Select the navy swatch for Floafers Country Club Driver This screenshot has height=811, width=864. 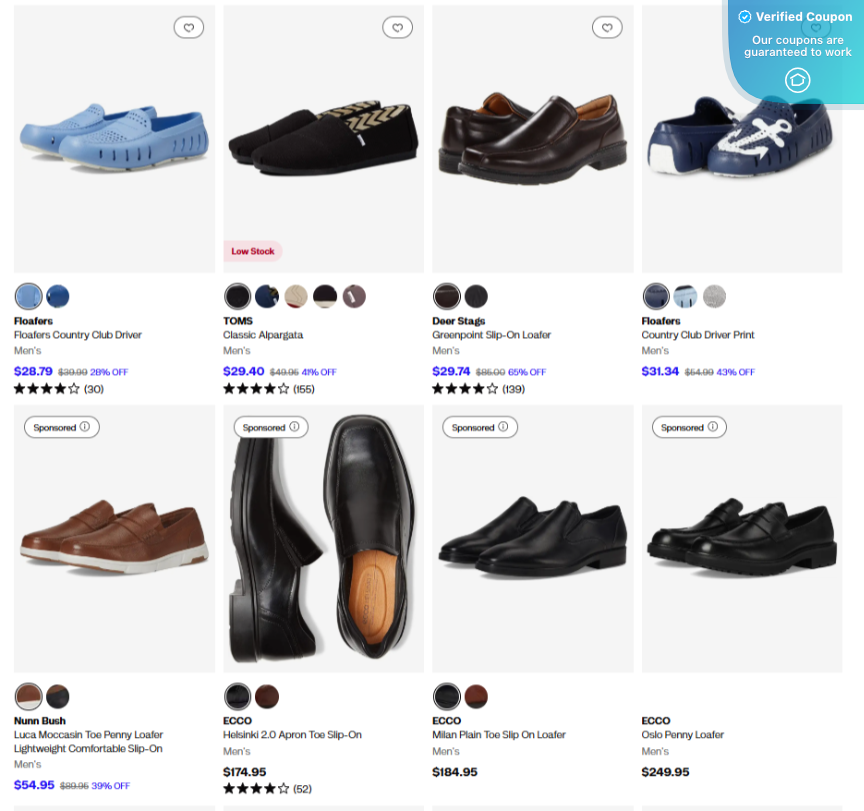tap(58, 296)
